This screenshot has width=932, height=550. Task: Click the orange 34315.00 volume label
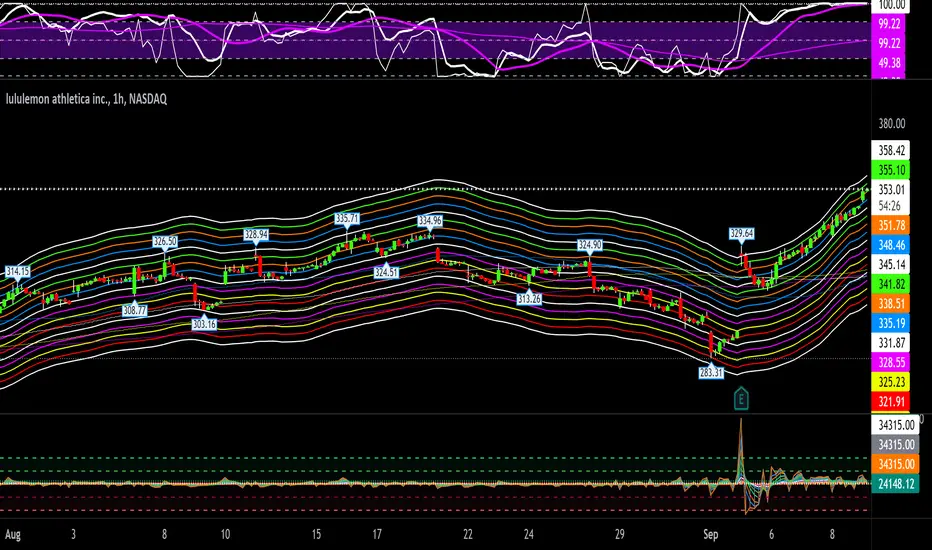896,464
